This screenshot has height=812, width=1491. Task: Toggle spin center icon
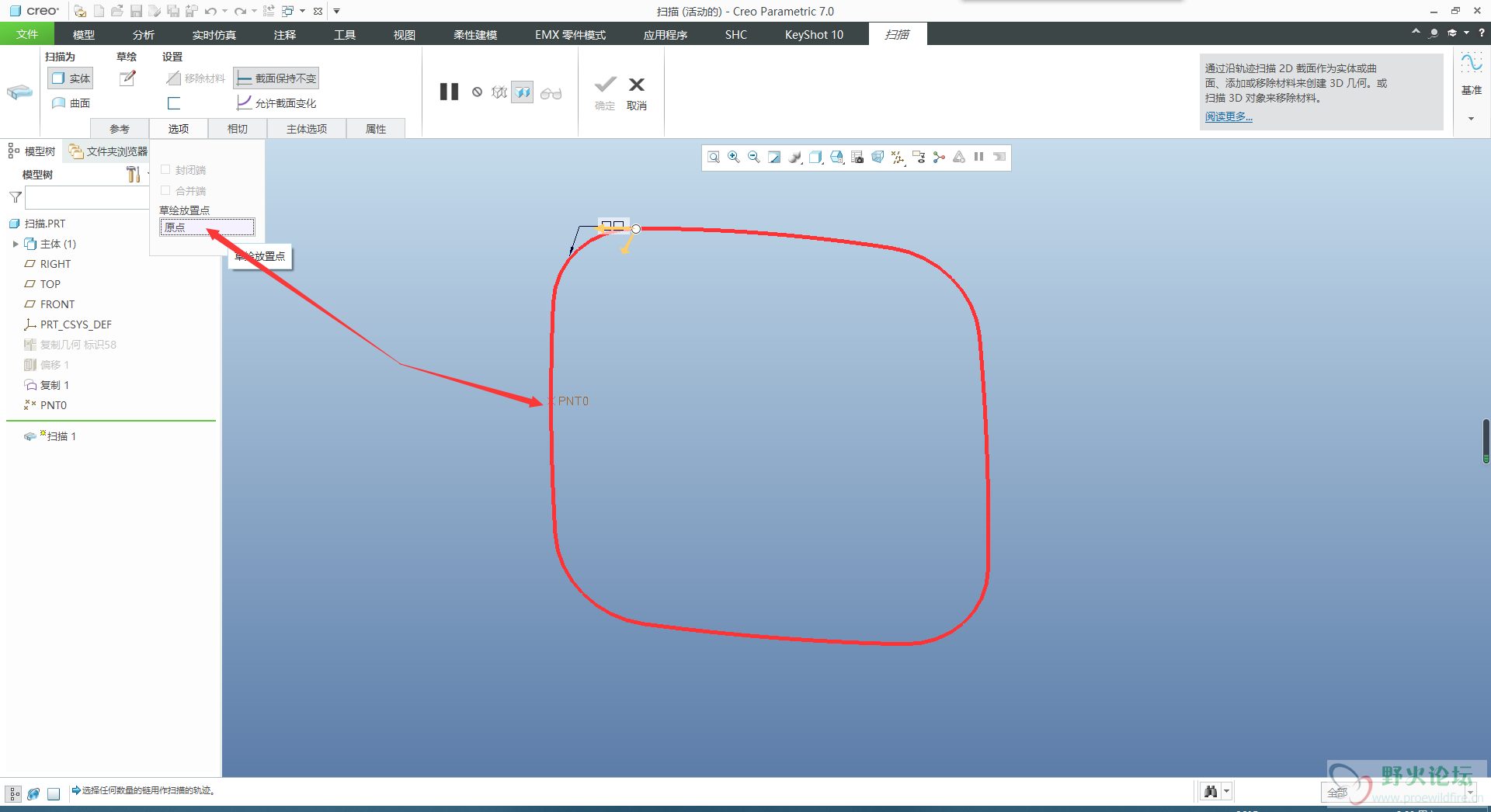click(939, 158)
